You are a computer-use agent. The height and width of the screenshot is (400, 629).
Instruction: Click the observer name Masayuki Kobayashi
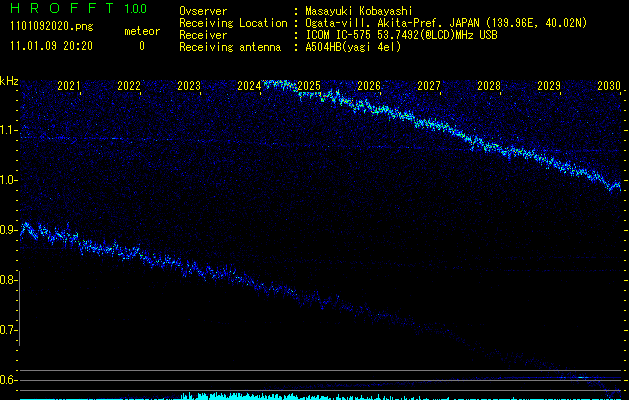pyautogui.click(x=359, y=11)
